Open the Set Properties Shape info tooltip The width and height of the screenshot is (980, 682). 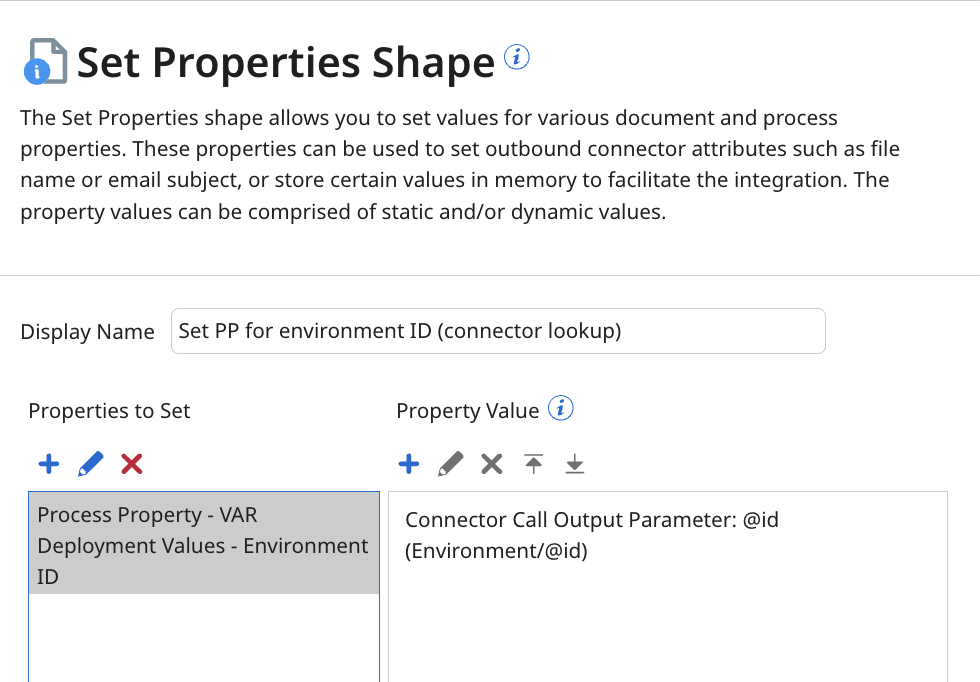pos(517,57)
